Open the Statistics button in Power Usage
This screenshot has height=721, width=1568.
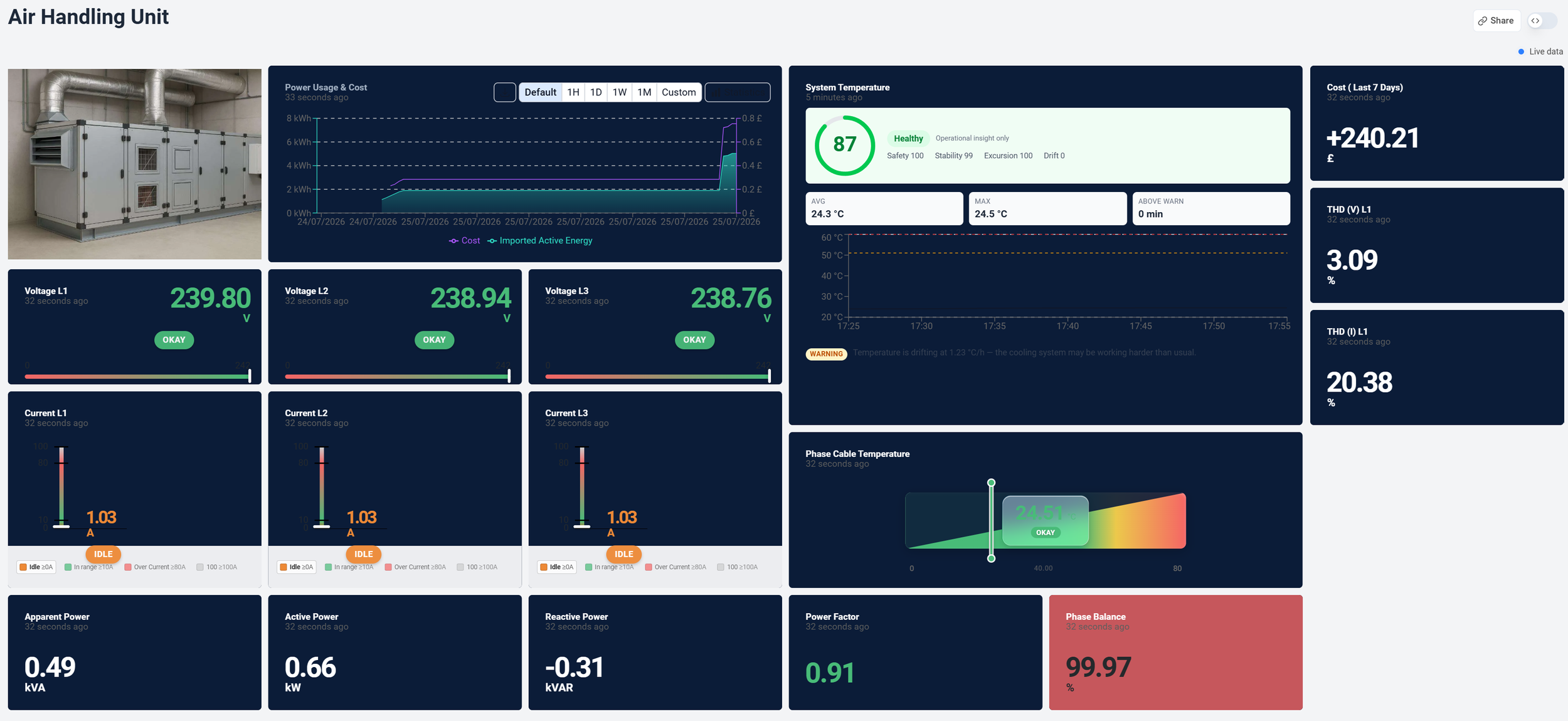pyautogui.click(x=737, y=92)
